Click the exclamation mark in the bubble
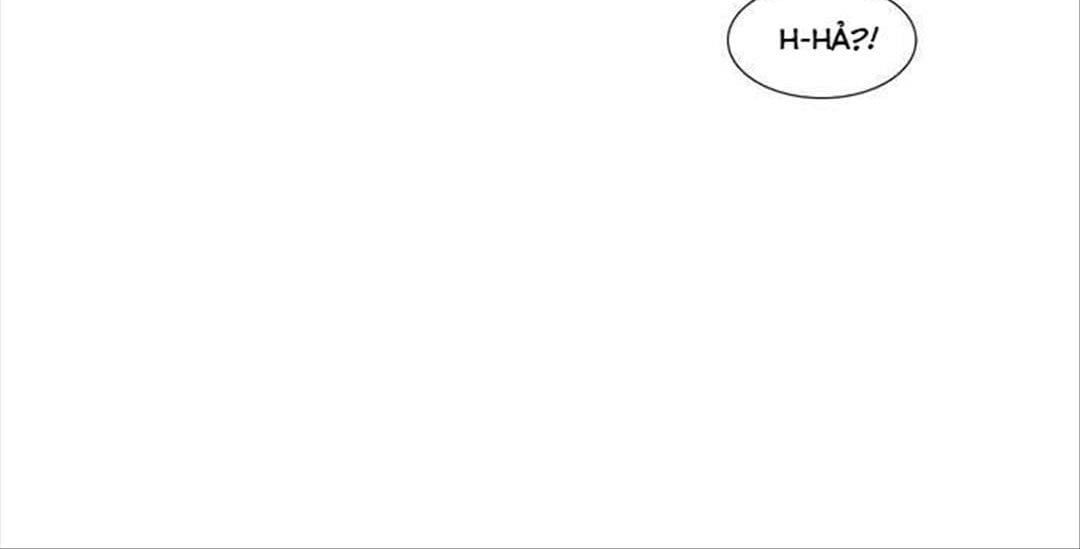Viewport: 1080px width, 549px height. coord(873,41)
